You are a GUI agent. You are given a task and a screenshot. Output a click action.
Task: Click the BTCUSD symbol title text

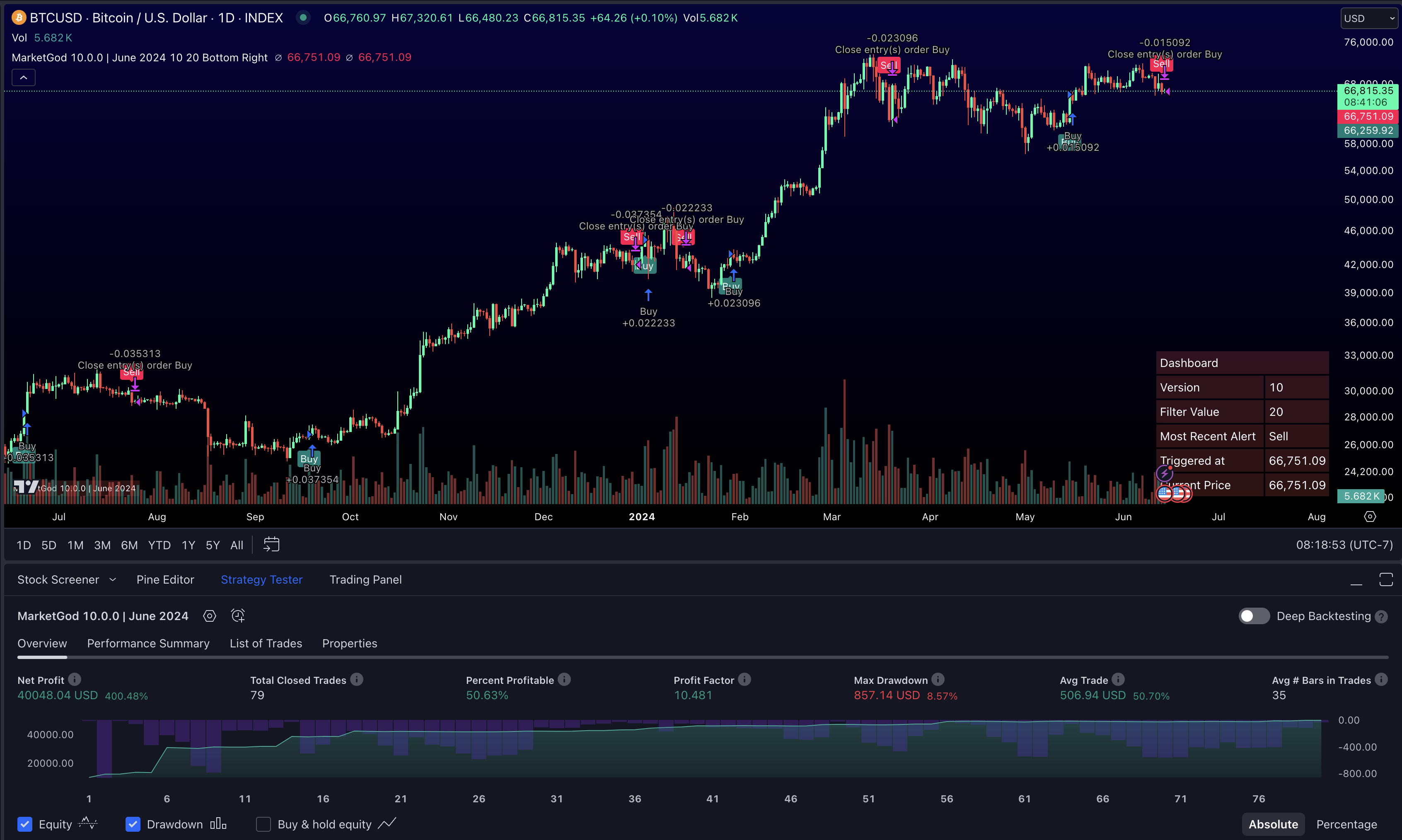(x=156, y=17)
